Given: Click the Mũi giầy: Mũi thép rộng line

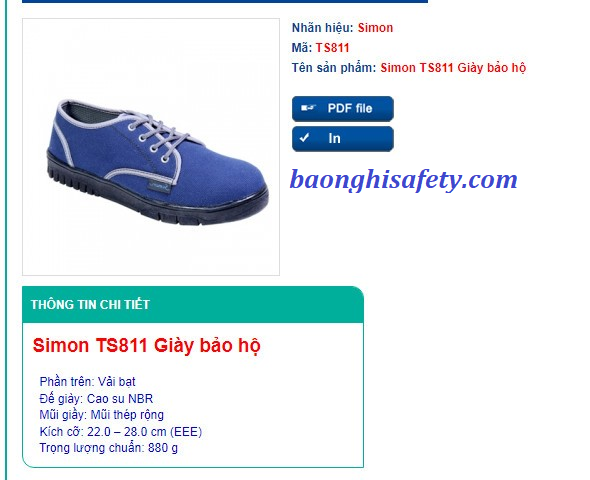Looking at the screenshot, I should [x=102, y=415].
